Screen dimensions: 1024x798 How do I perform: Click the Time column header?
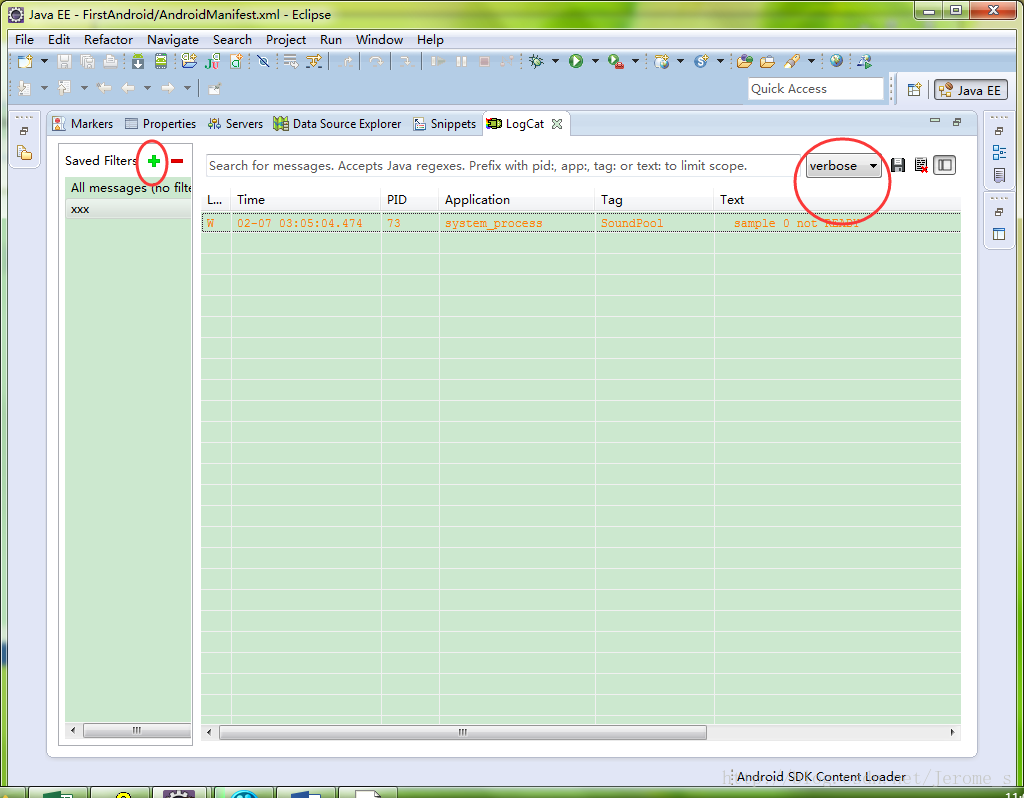pyautogui.click(x=306, y=200)
